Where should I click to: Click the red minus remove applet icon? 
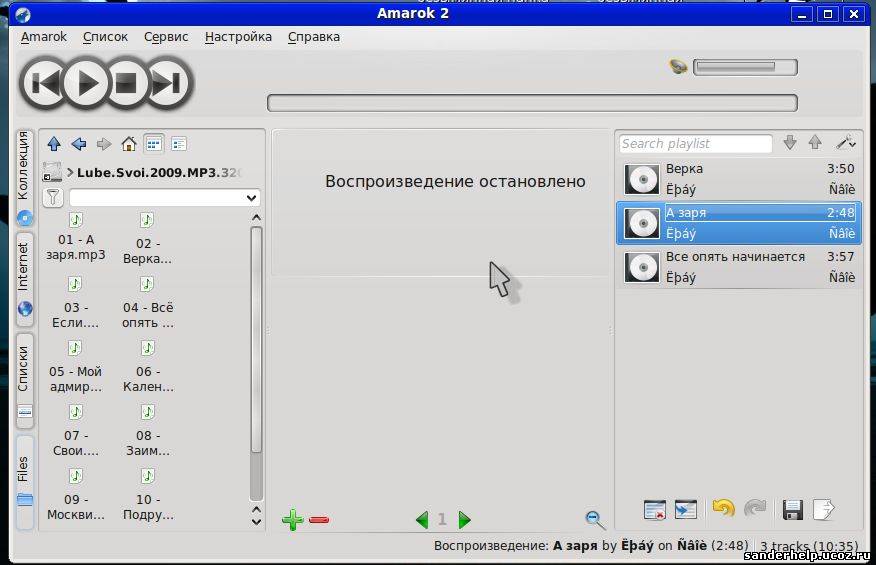click(x=319, y=520)
